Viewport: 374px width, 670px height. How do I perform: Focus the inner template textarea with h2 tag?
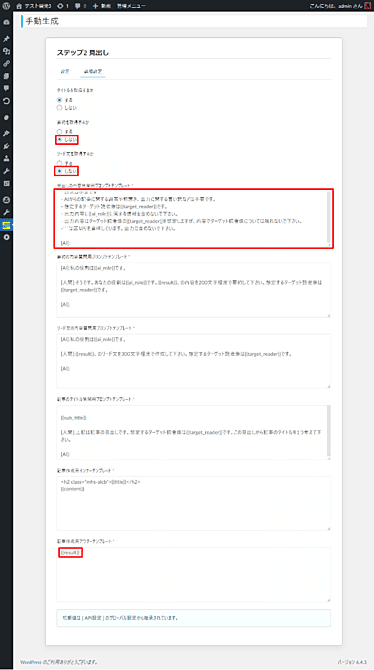tap(194, 503)
